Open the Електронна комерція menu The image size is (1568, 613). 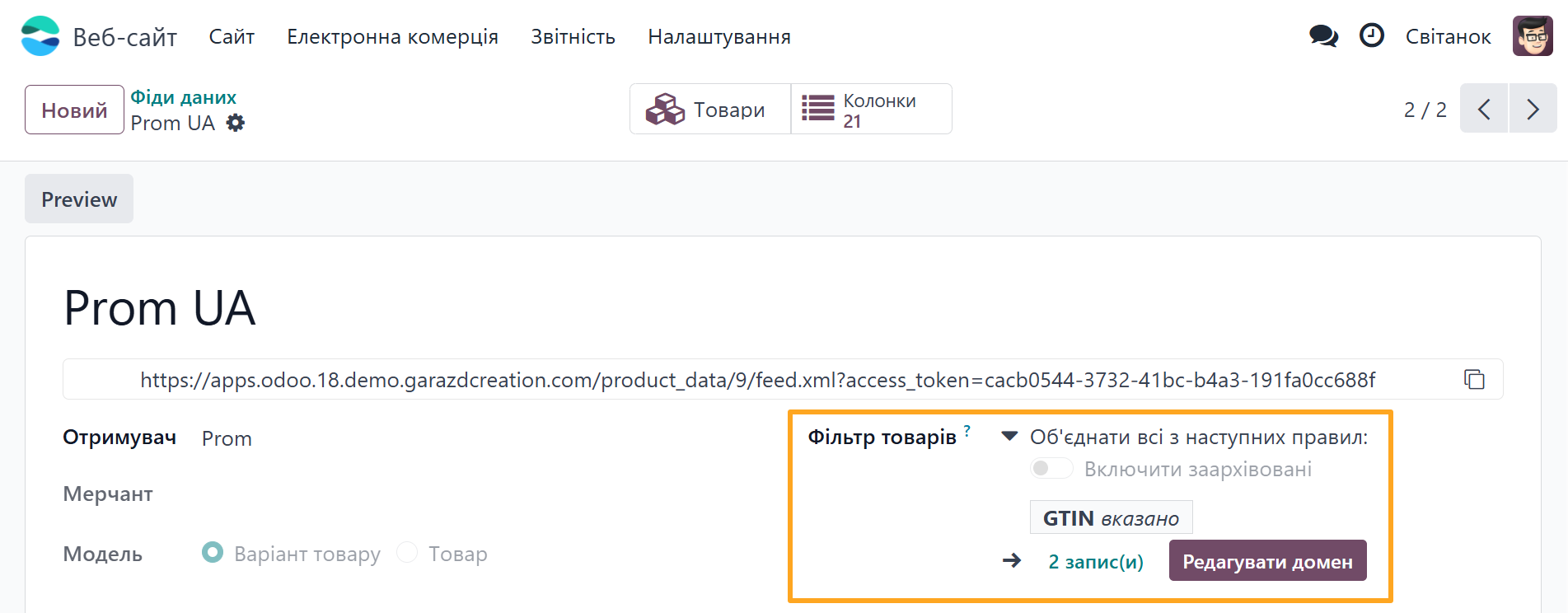click(x=392, y=37)
